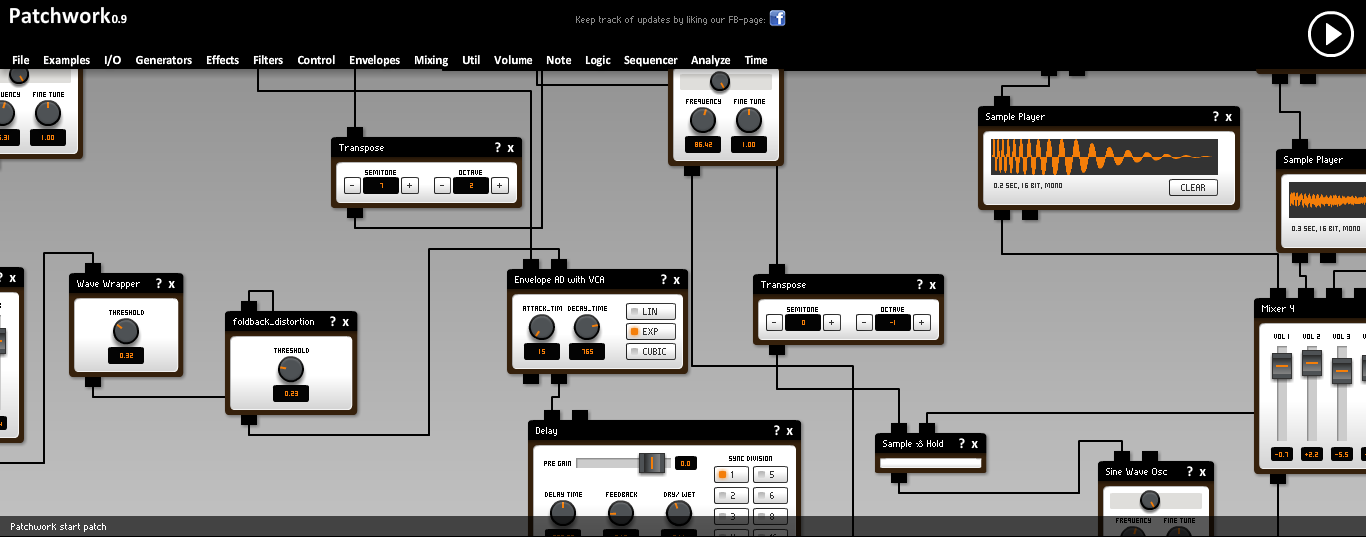Close the Transpose module with octave -1
This screenshot has height=537, width=1366.
tap(933, 285)
